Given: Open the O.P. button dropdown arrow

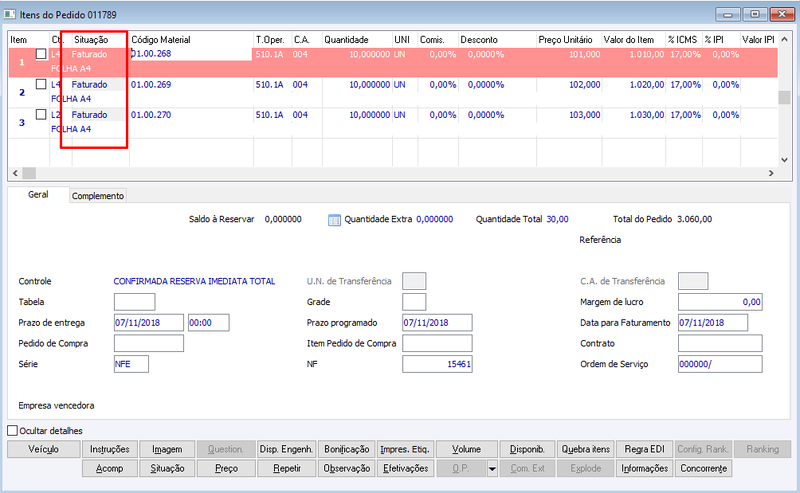Looking at the screenshot, I should pos(492,469).
